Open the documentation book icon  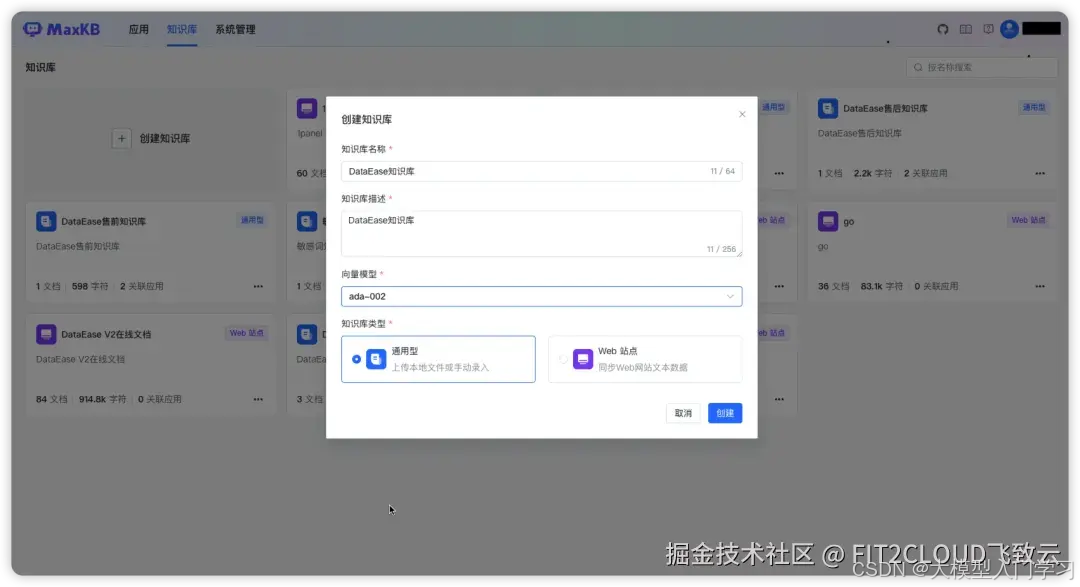pyautogui.click(x=966, y=29)
